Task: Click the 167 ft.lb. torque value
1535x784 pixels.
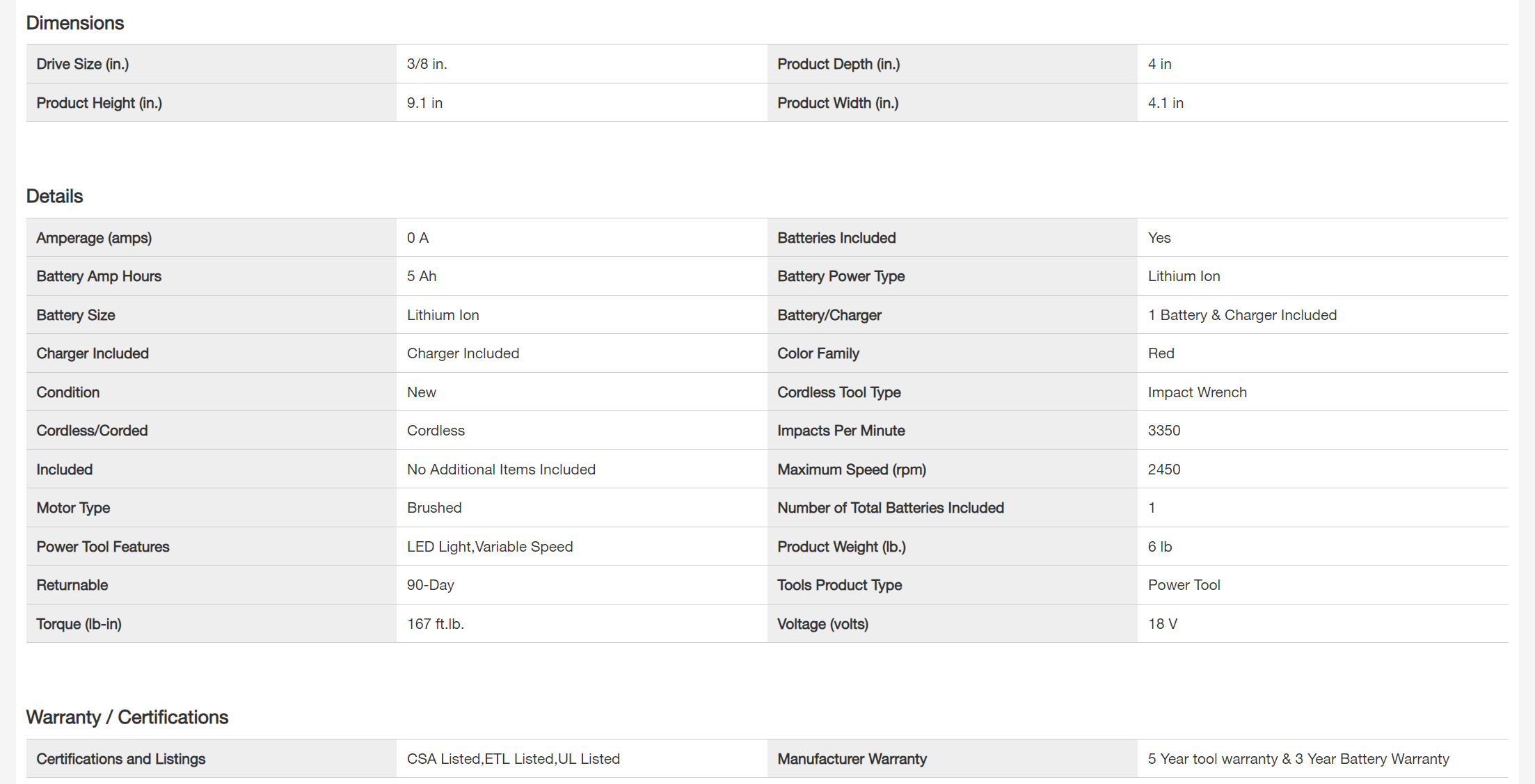Action: pos(435,624)
